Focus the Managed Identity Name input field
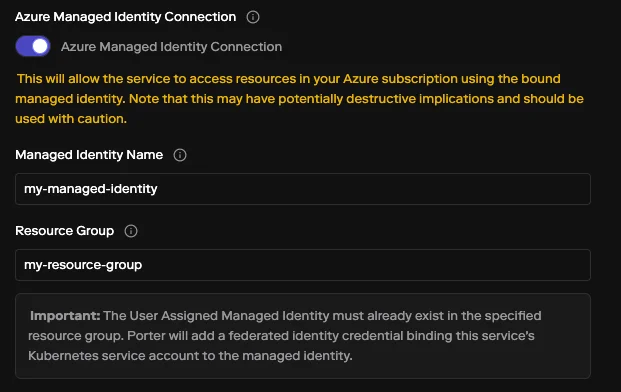Screen dimensions: 621x392 coord(303,189)
